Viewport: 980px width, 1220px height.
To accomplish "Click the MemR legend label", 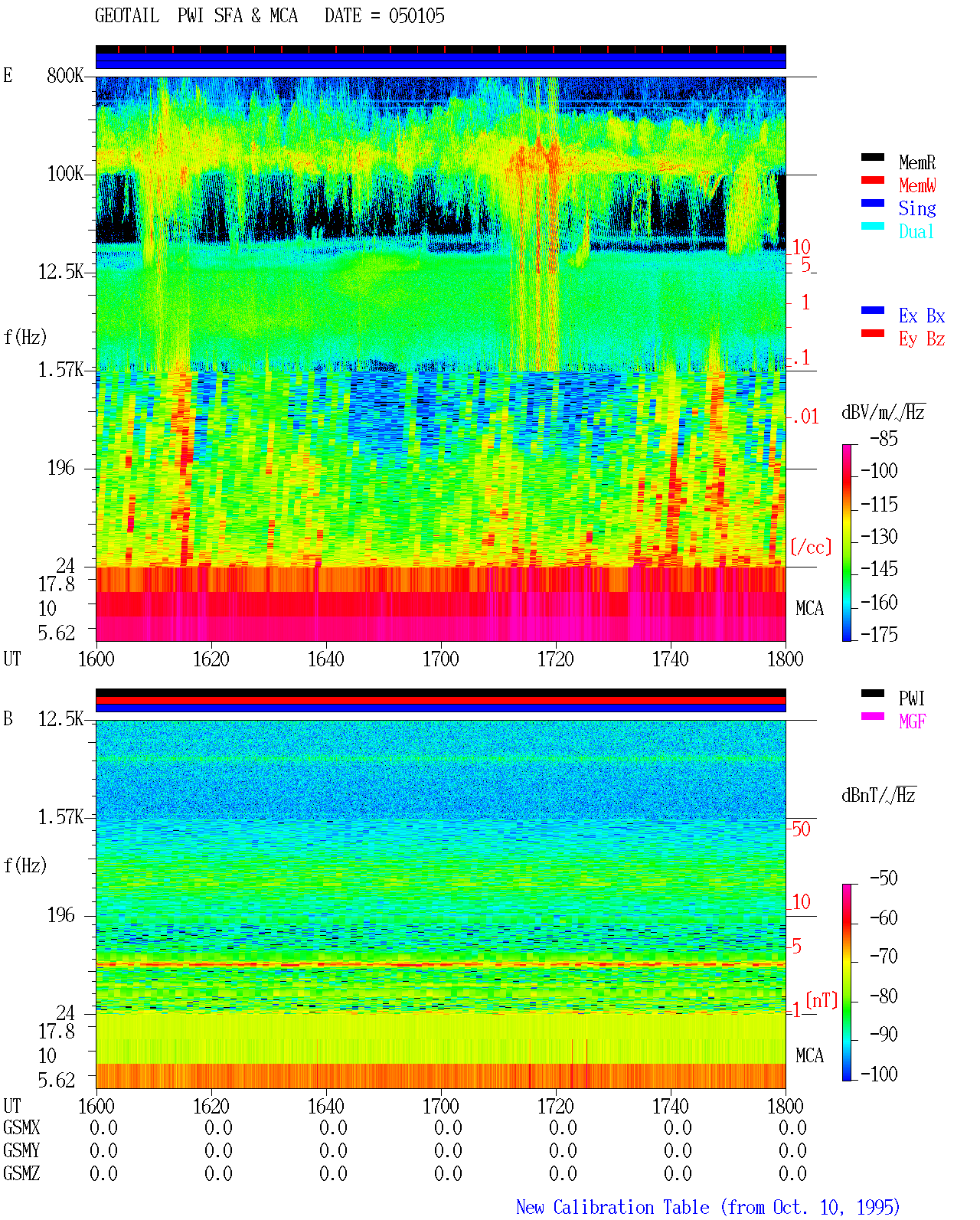I will 917,162.
